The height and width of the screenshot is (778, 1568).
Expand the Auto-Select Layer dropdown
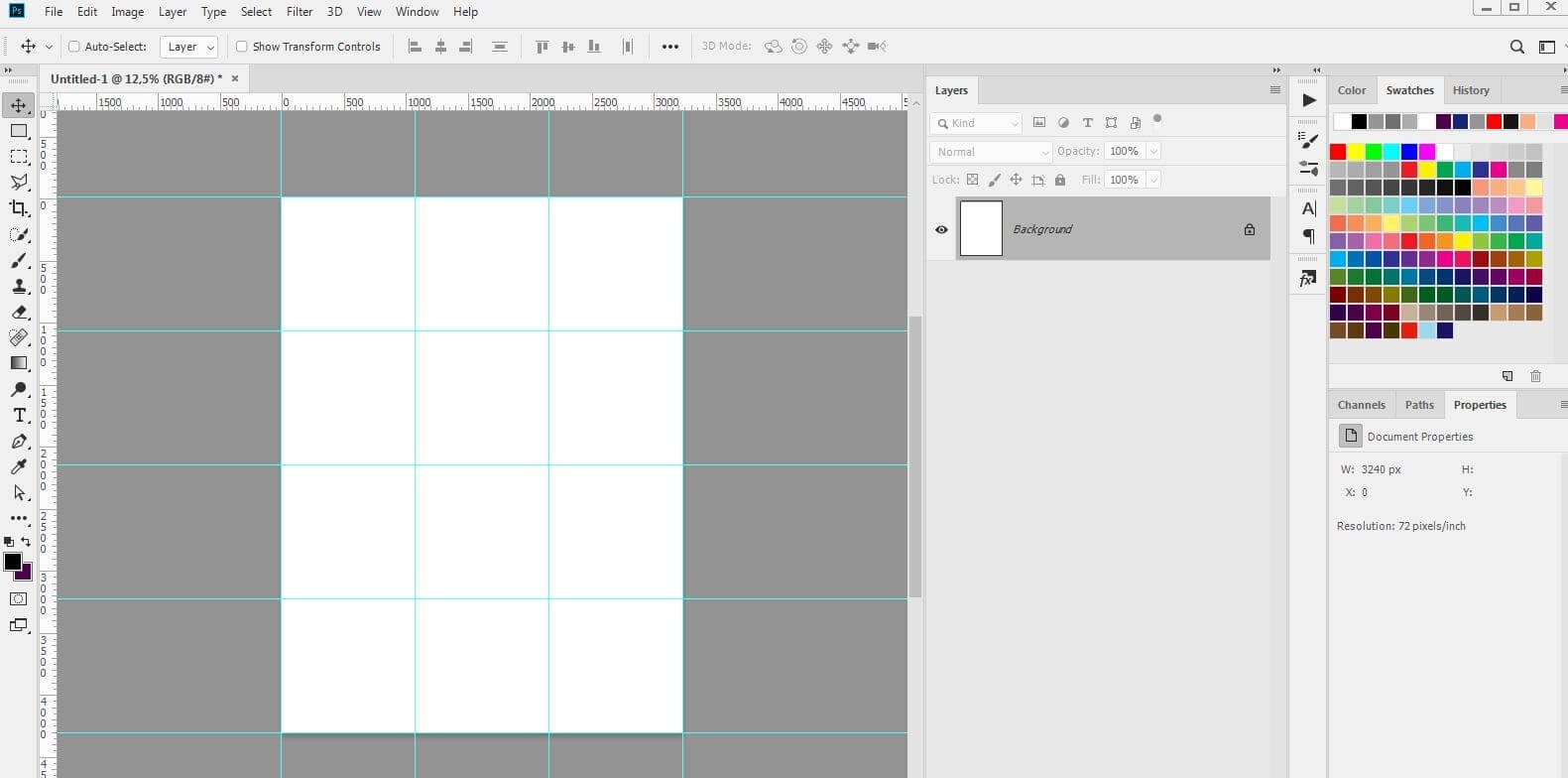tap(188, 47)
